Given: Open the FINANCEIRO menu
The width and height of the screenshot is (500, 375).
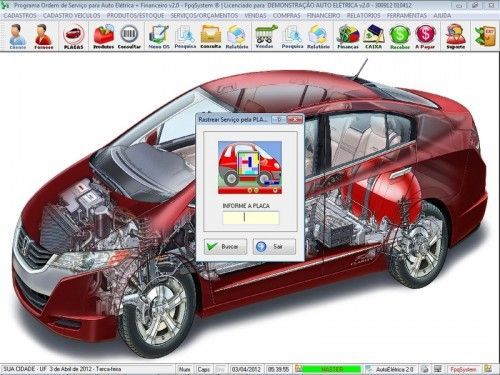Looking at the screenshot, I should point(323,16).
